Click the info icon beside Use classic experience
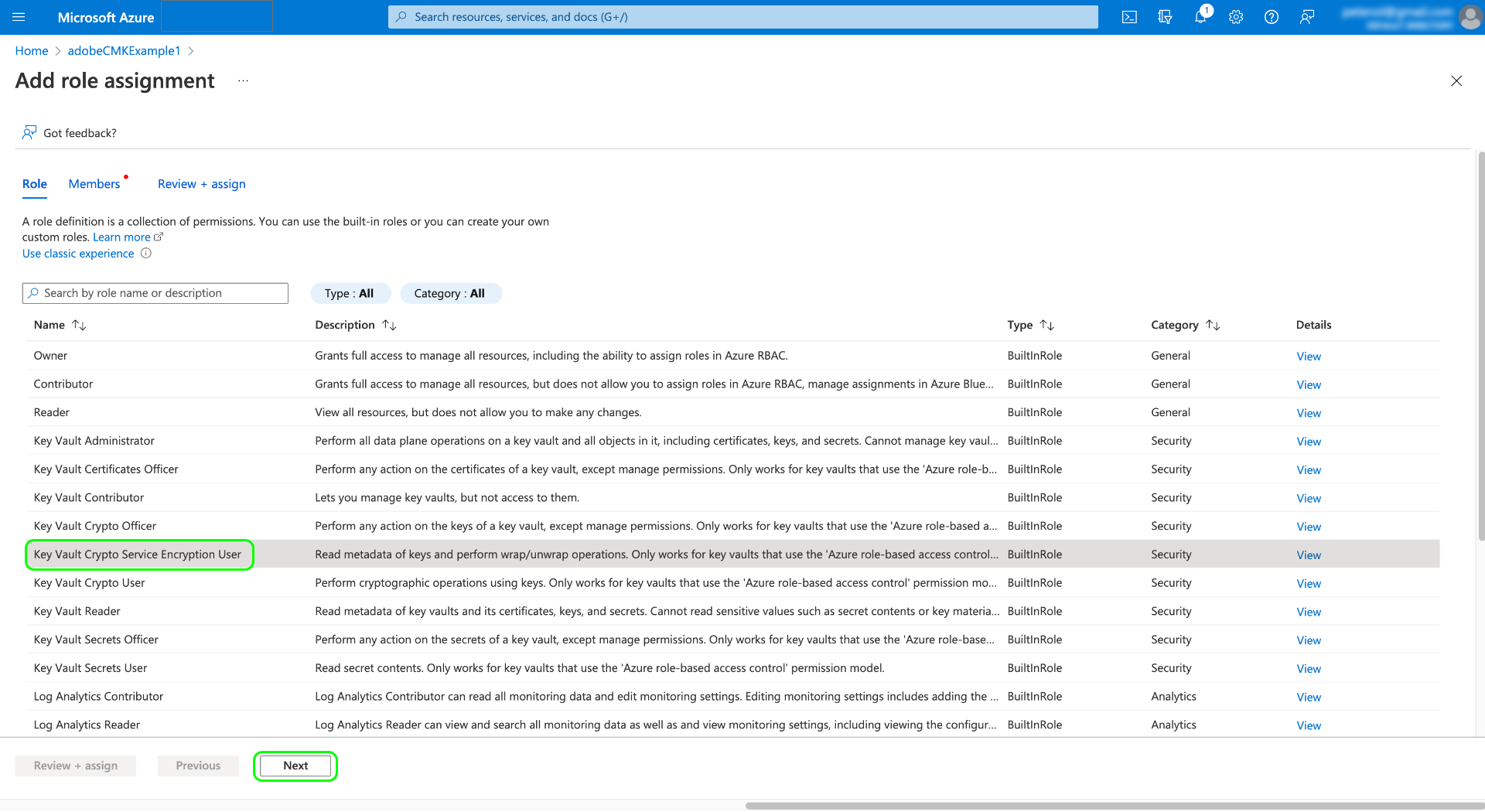 146,254
